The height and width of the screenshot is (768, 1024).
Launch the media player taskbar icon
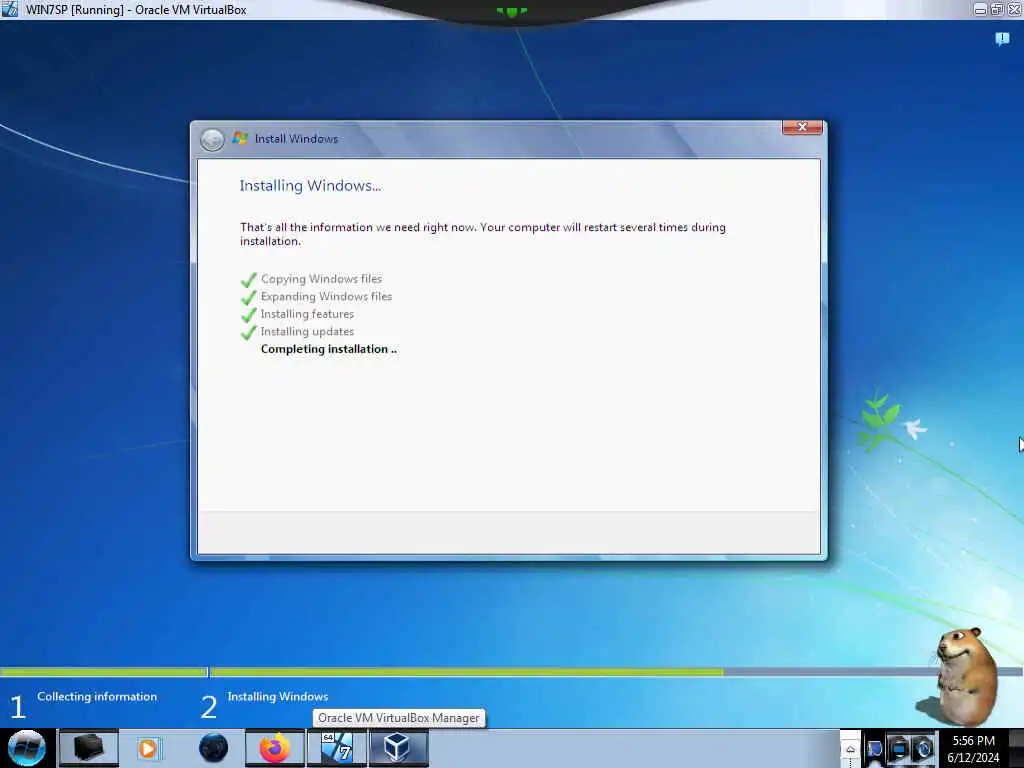tap(148, 748)
